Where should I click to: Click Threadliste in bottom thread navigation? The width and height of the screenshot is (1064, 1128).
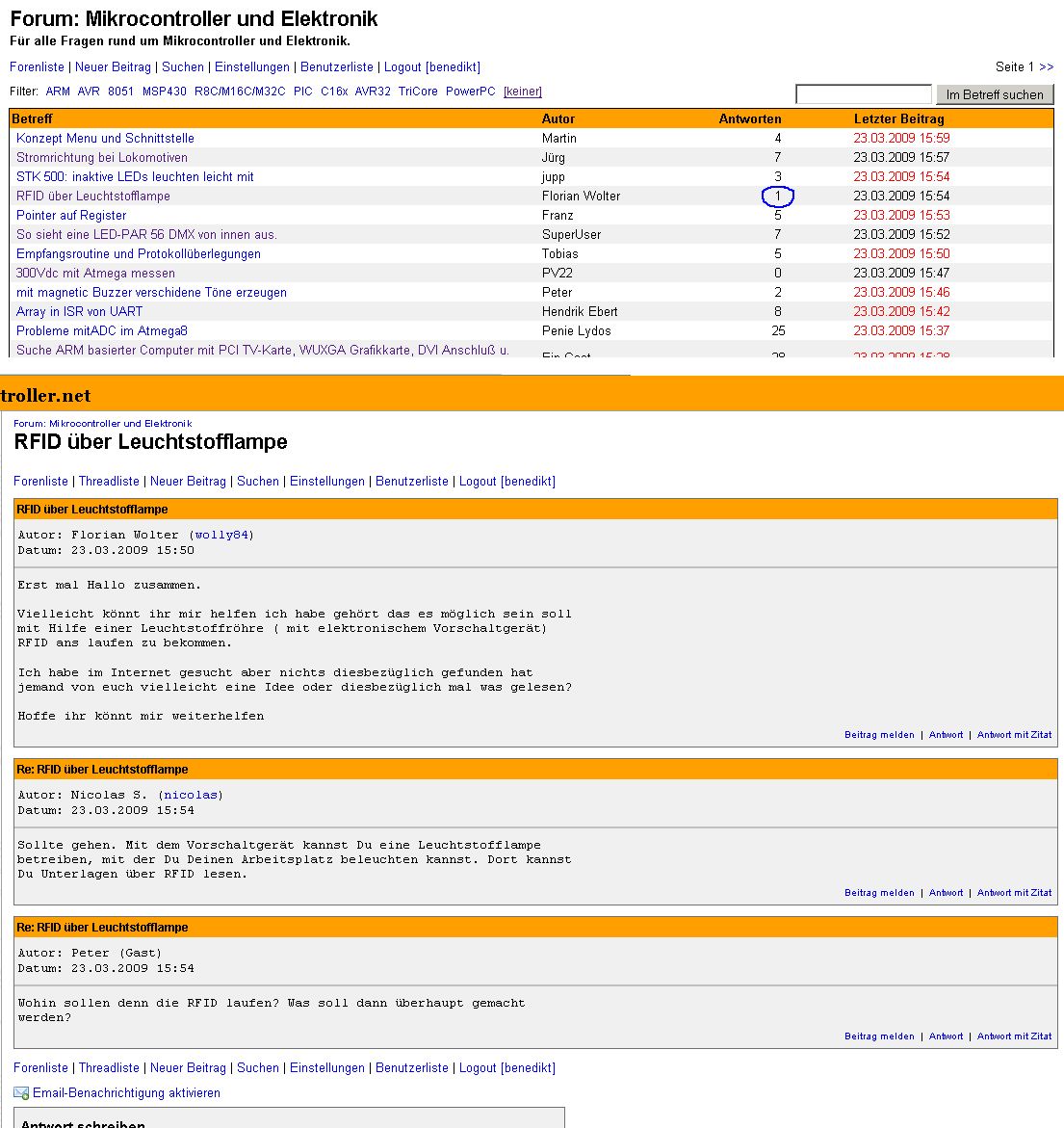[x=109, y=1068]
